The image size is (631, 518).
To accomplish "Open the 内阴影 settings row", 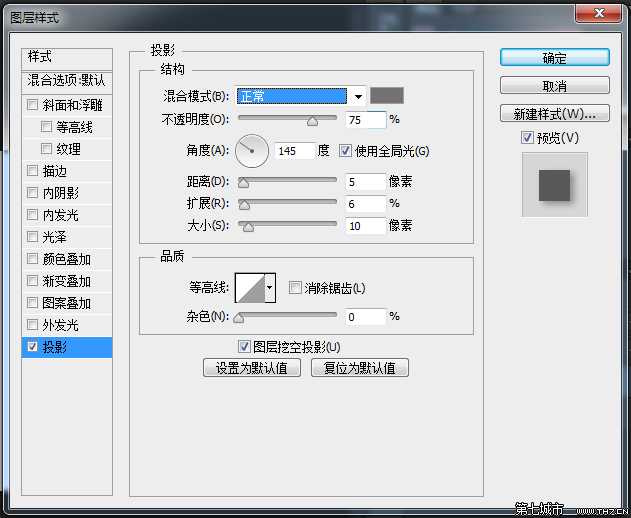I will [67, 193].
